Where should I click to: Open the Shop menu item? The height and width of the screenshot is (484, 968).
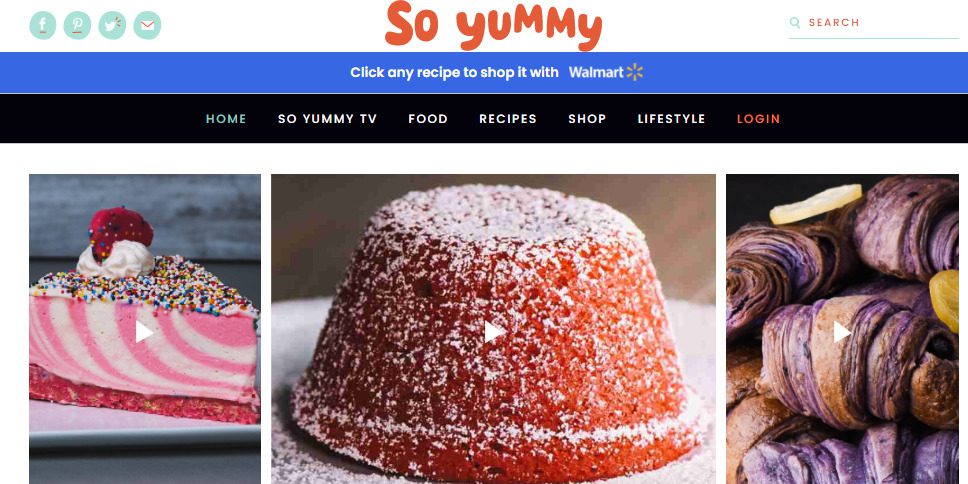point(587,119)
